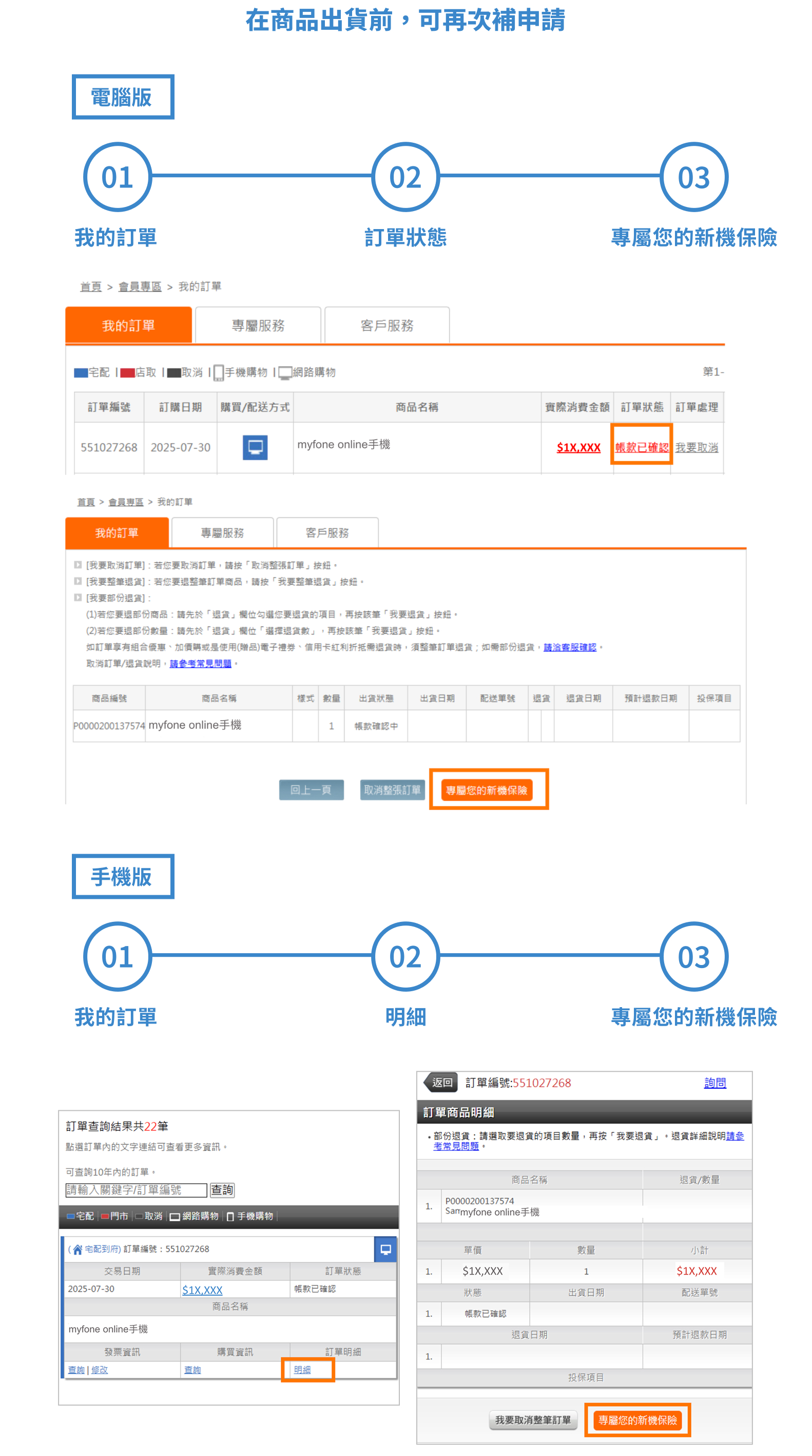This screenshot has width=812, height=1456.
Task: Open the 請洽客服確認 link
Action: [x=570, y=647]
